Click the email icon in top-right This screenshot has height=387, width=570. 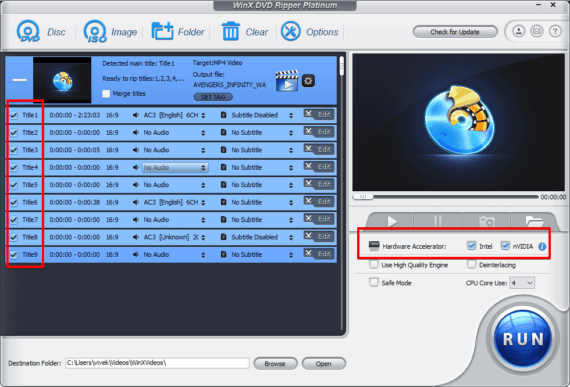537,31
